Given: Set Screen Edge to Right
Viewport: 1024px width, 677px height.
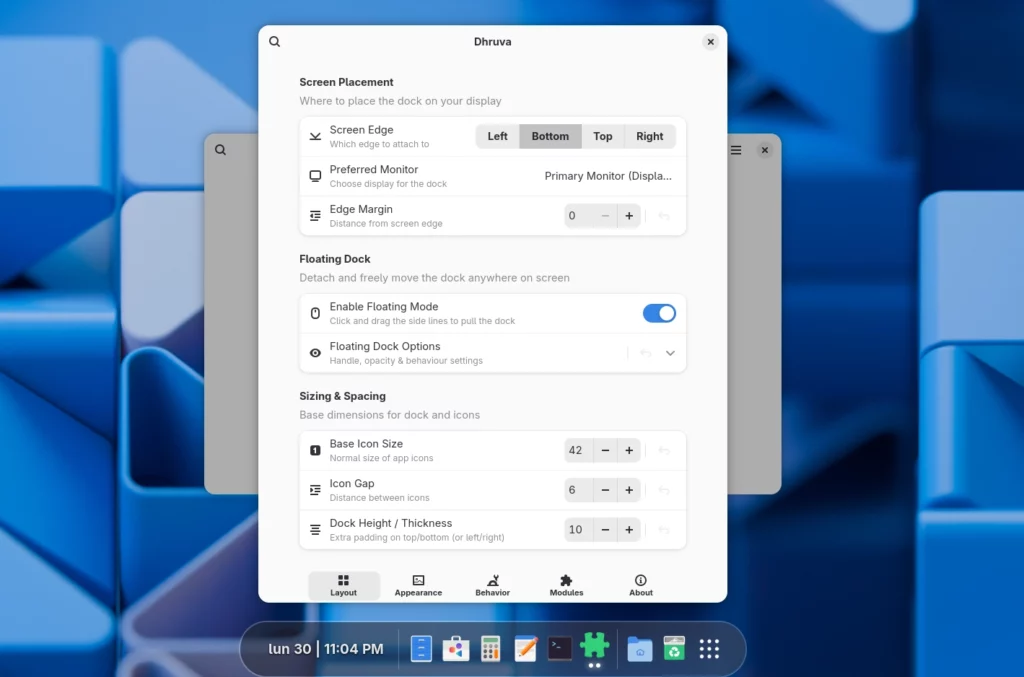Looking at the screenshot, I should click(x=649, y=136).
